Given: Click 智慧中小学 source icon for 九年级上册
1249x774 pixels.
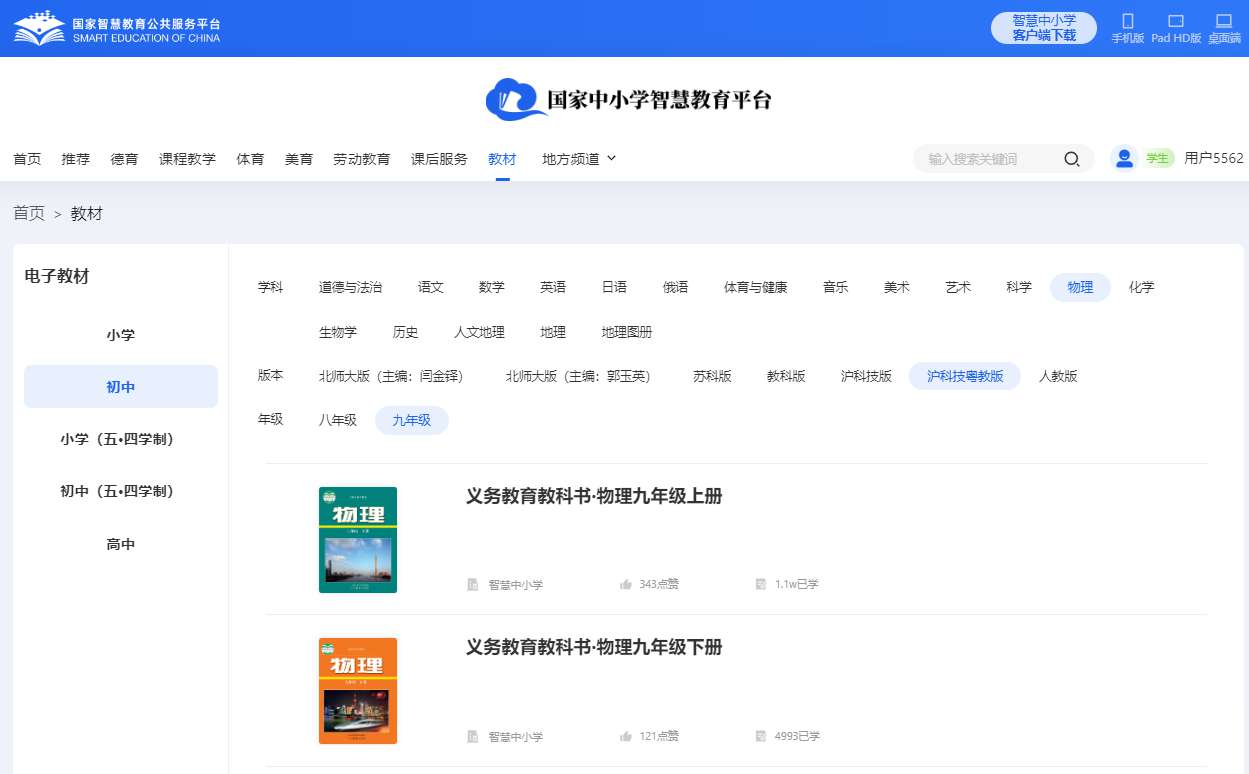Looking at the screenshot, I should coord(473,584).
